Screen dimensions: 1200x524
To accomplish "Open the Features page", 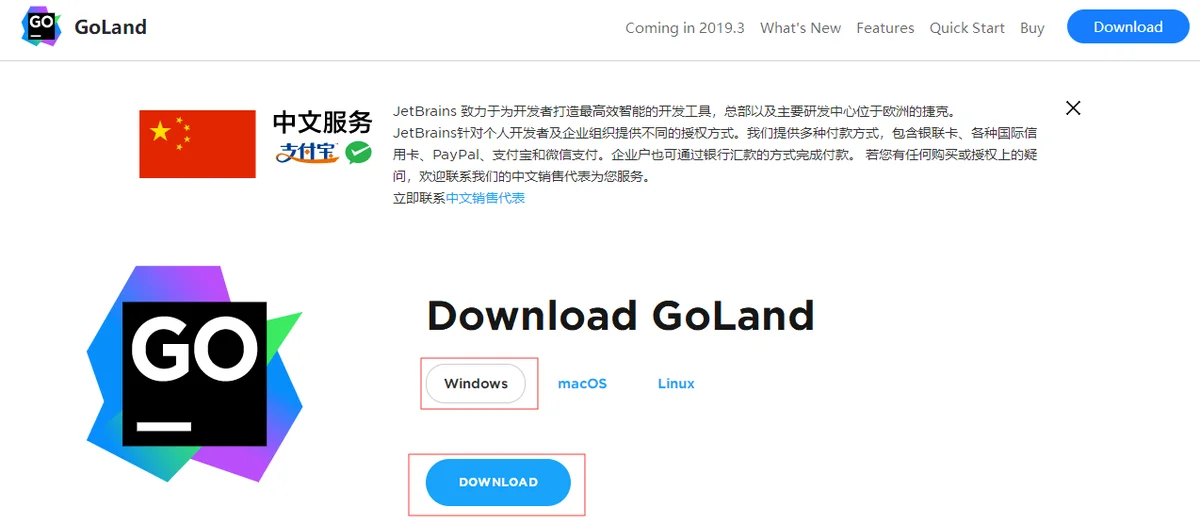I will pos(885,28).
